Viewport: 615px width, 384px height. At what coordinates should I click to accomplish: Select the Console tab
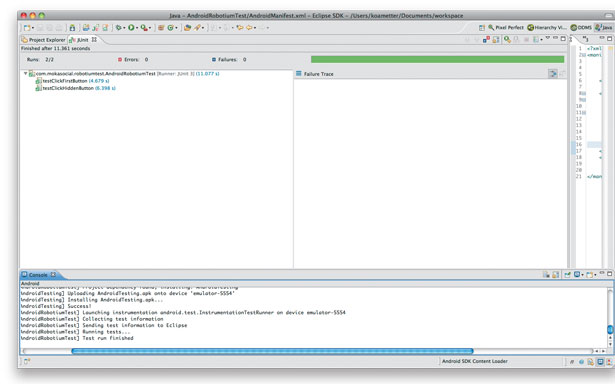coord(35,275)
